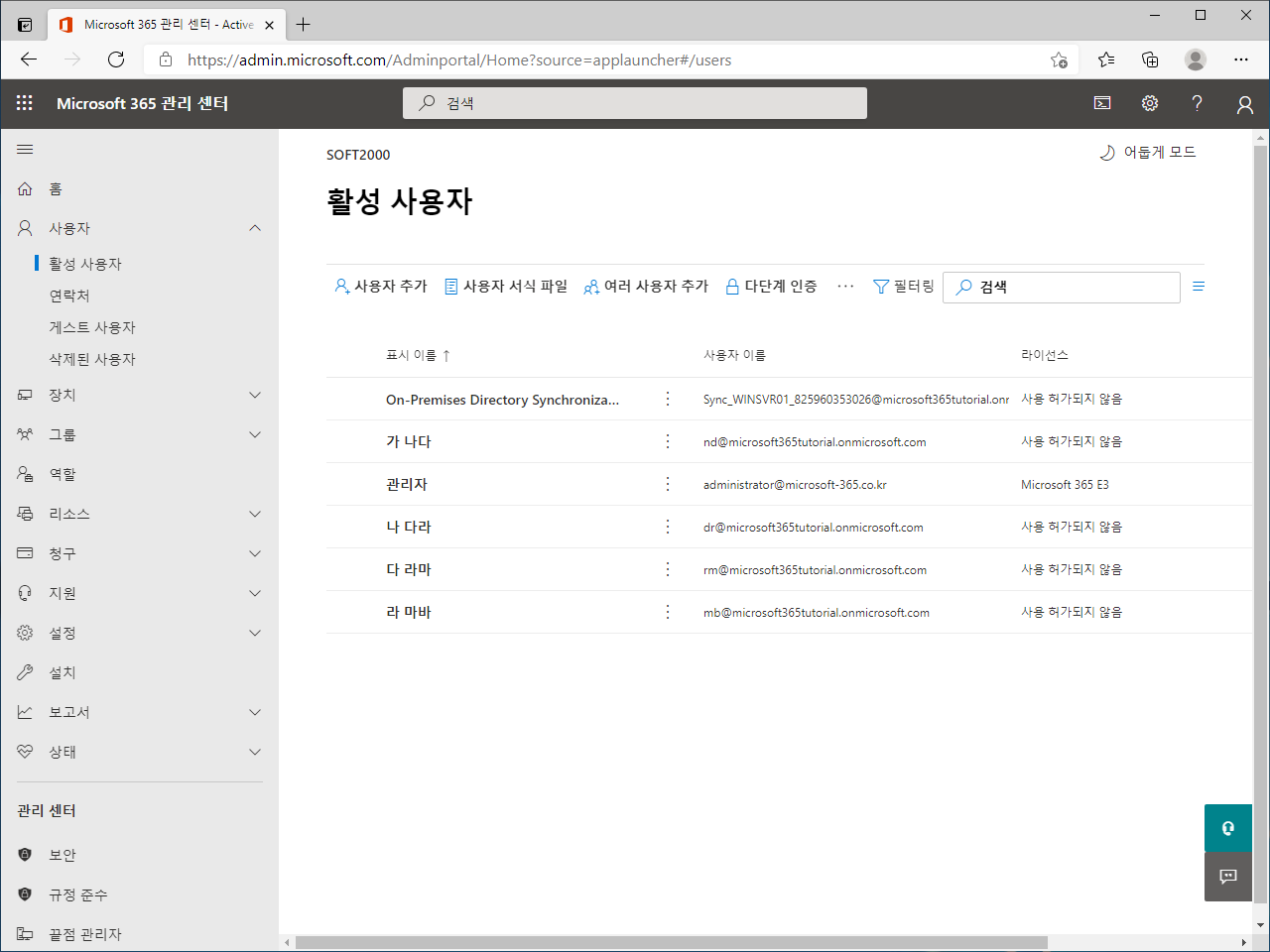Collapse the 사용자 navigation section
Viewport: 1270px width, 952px height.
point(255,228)
